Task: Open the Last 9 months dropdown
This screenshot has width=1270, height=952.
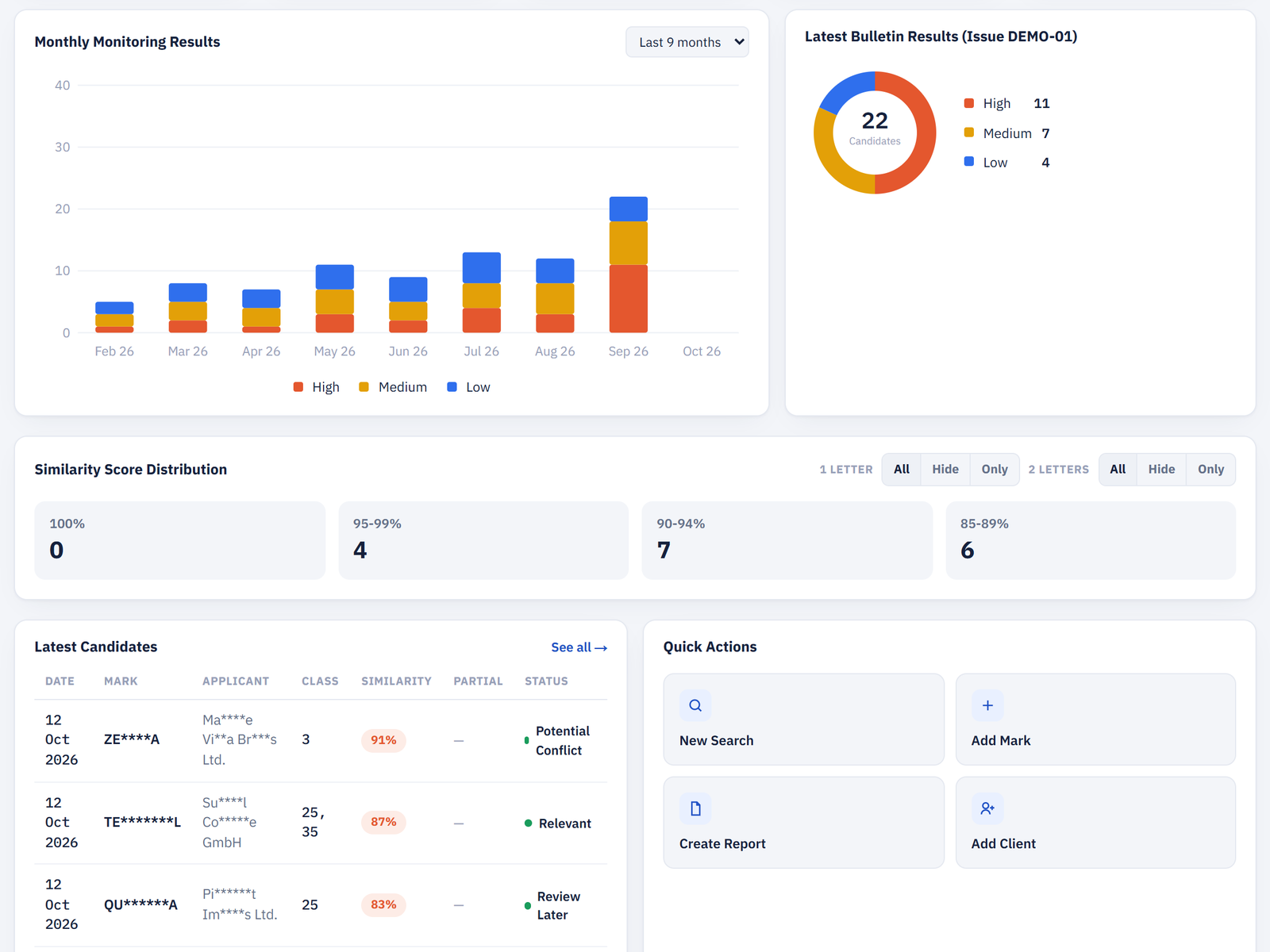Action: (687, 42)
